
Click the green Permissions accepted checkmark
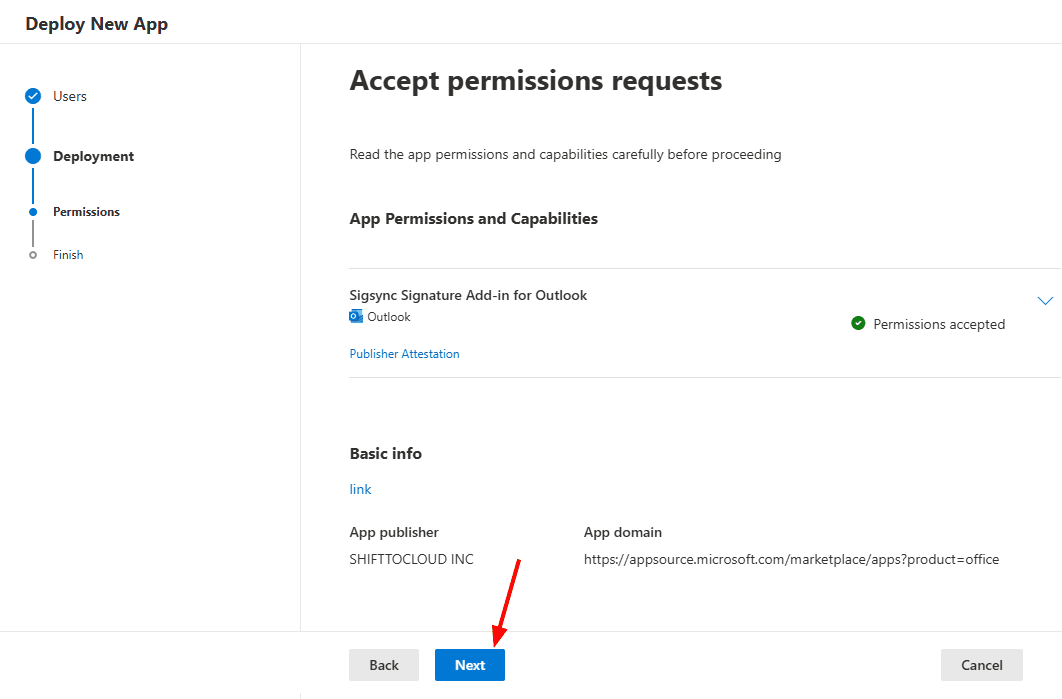click(858, 324)
